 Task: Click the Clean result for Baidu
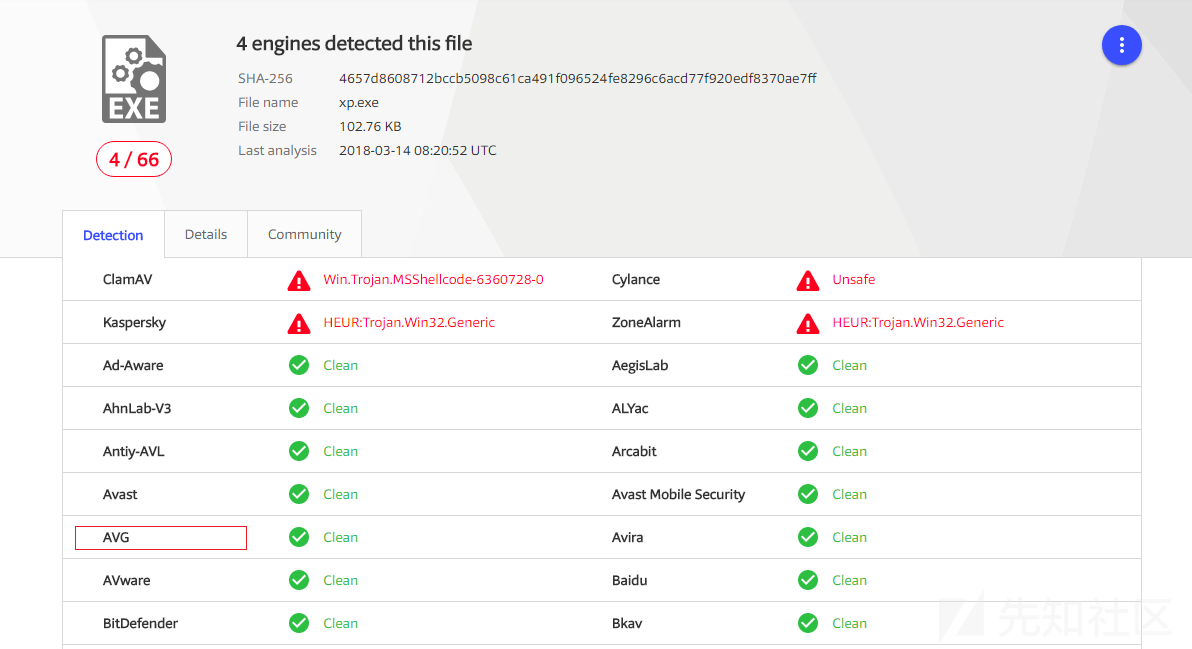pos(849,581)
